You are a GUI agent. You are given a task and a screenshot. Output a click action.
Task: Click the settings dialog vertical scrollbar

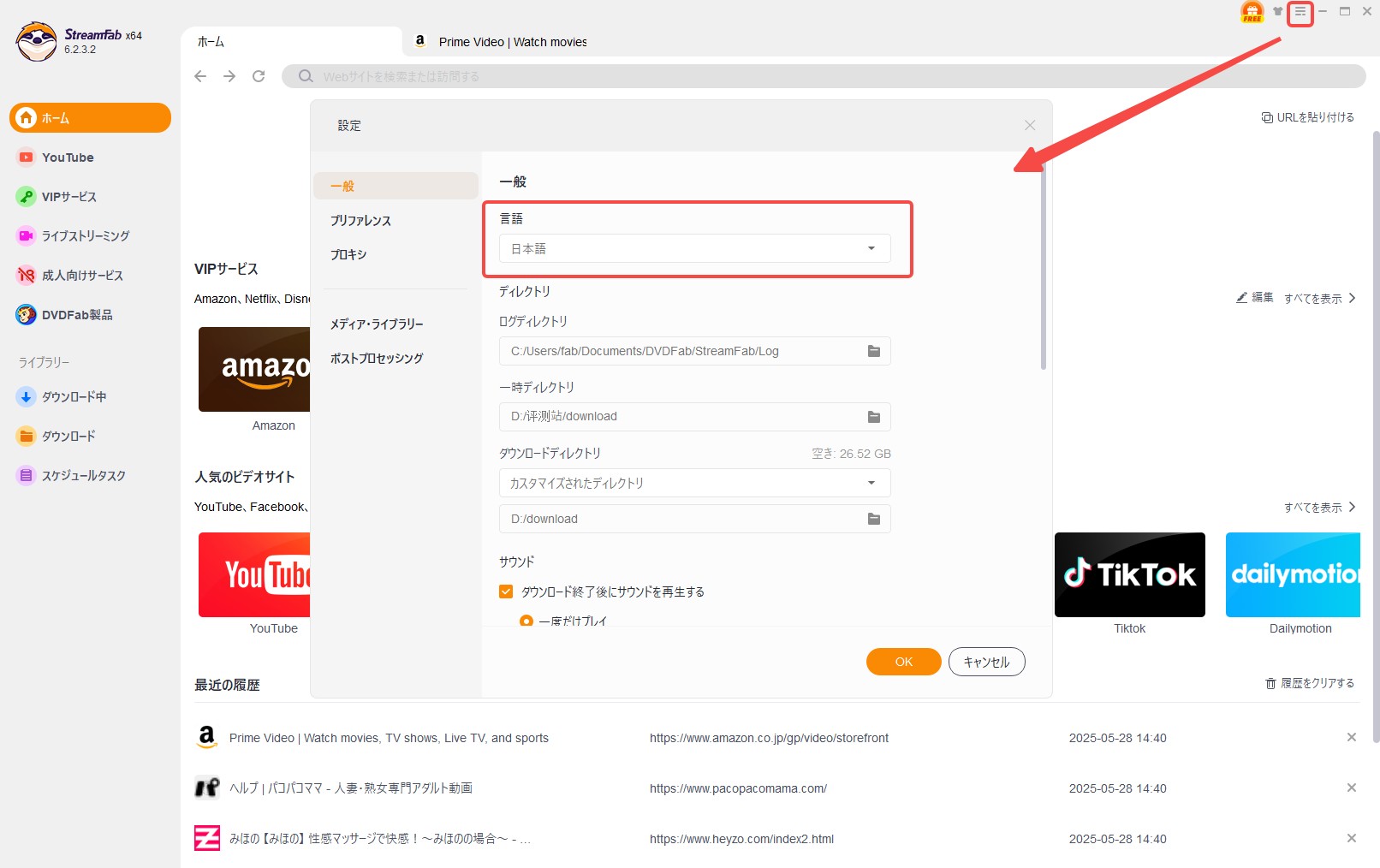[x=1043, y=267]
